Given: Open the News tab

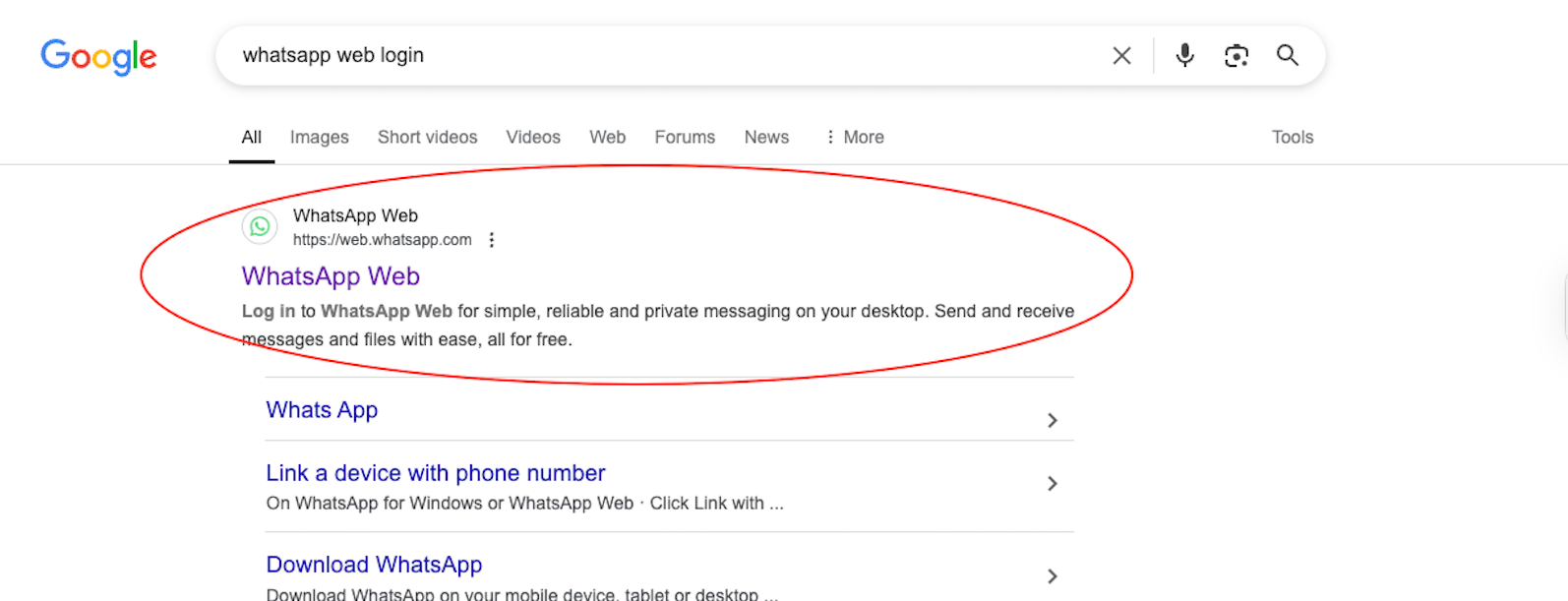Looking at the screenshot, I should pos(766,138).
